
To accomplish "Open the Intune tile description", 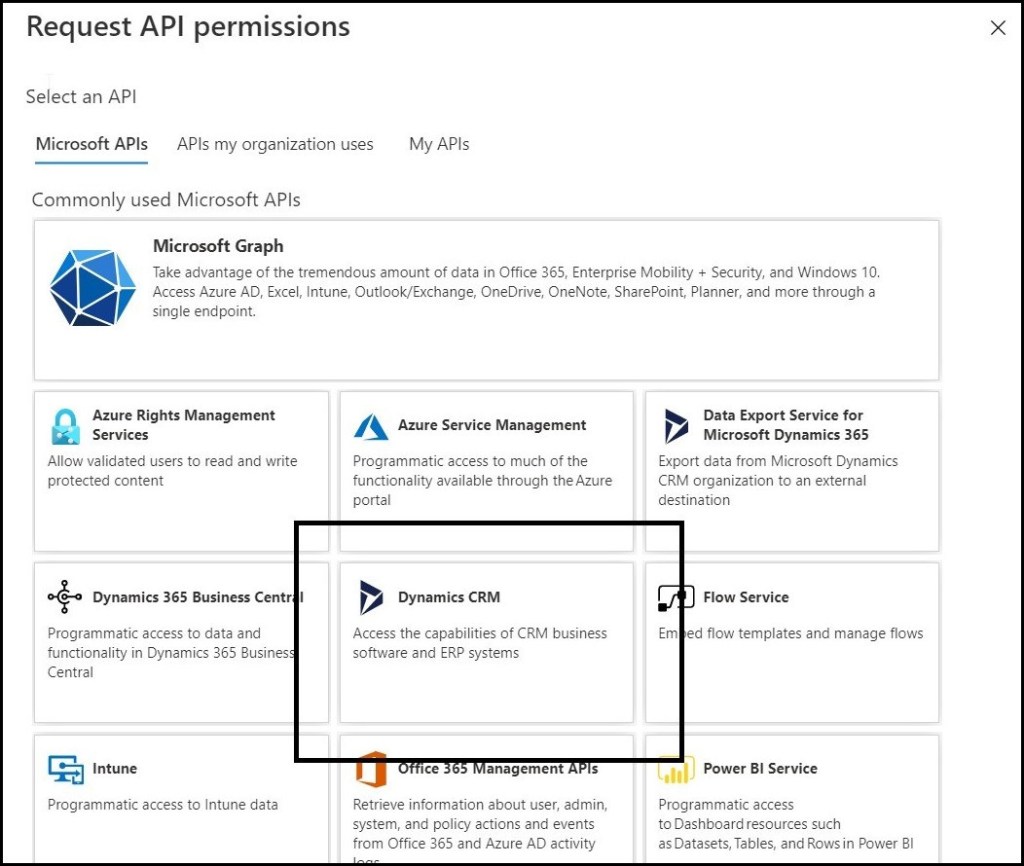I will click(162, 804).
